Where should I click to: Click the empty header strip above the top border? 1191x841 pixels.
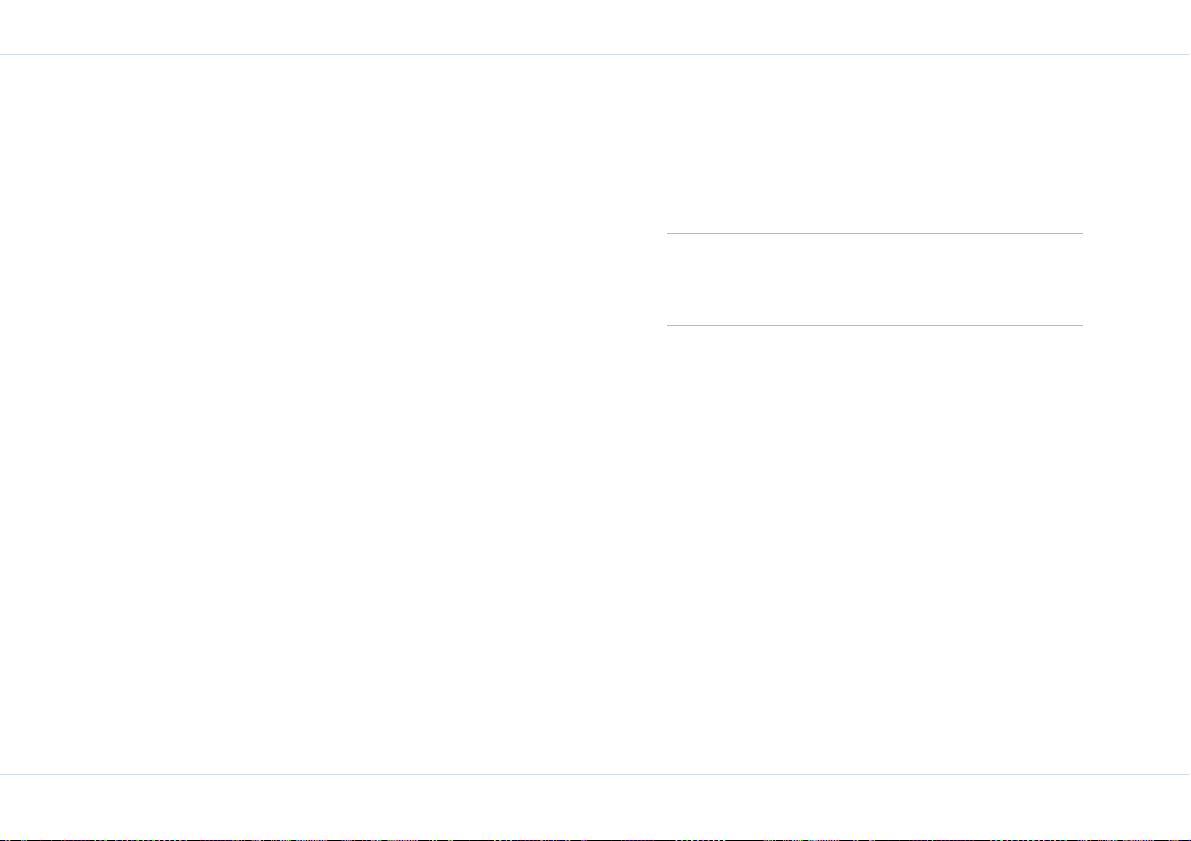596,27
